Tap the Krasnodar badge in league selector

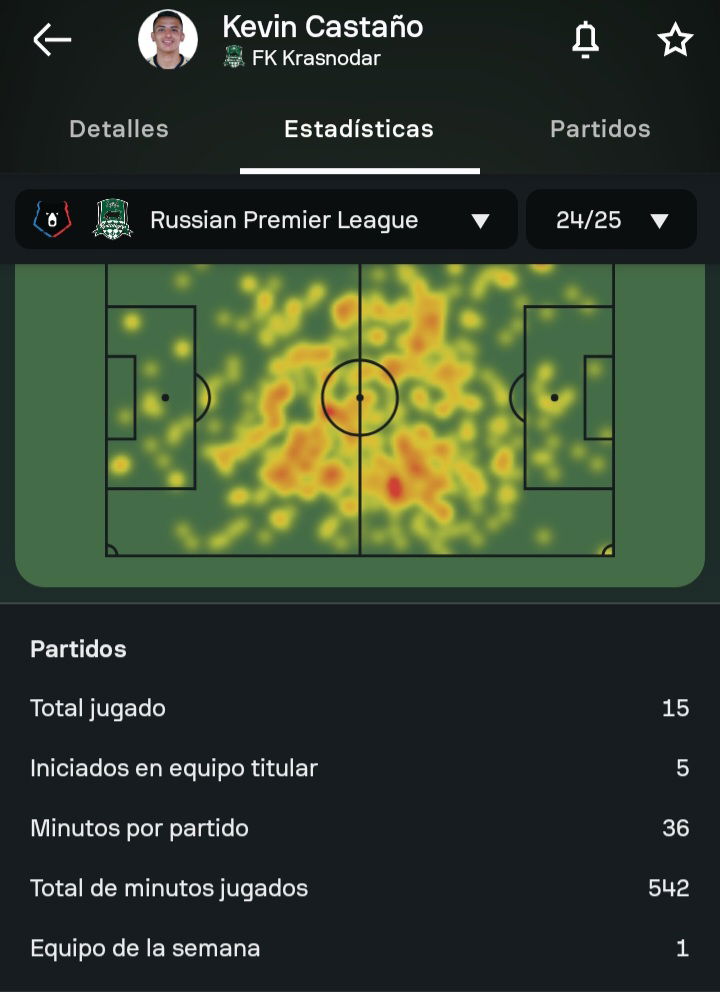coord(113,219)
